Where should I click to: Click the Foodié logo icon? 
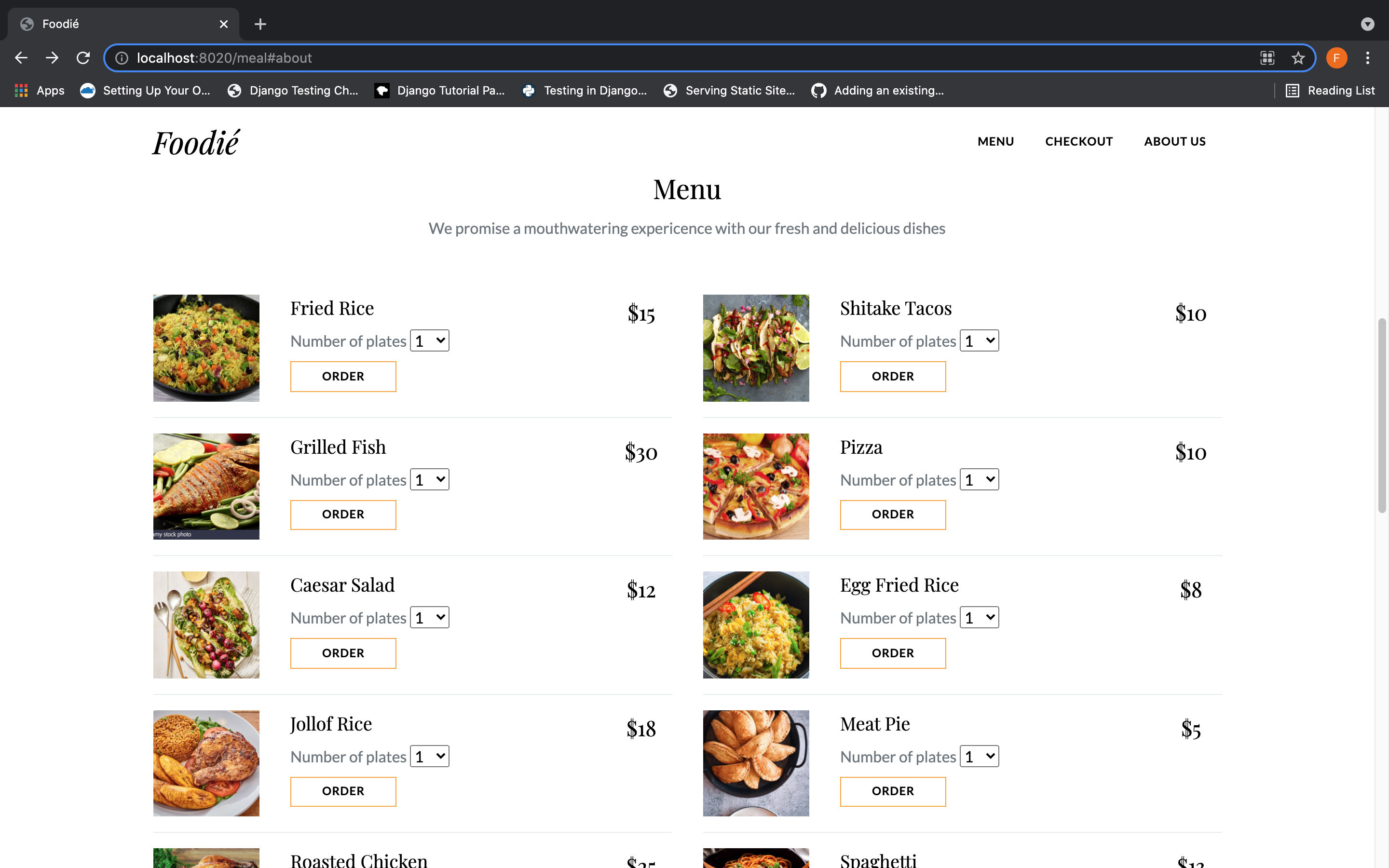(x=196, y=140)
